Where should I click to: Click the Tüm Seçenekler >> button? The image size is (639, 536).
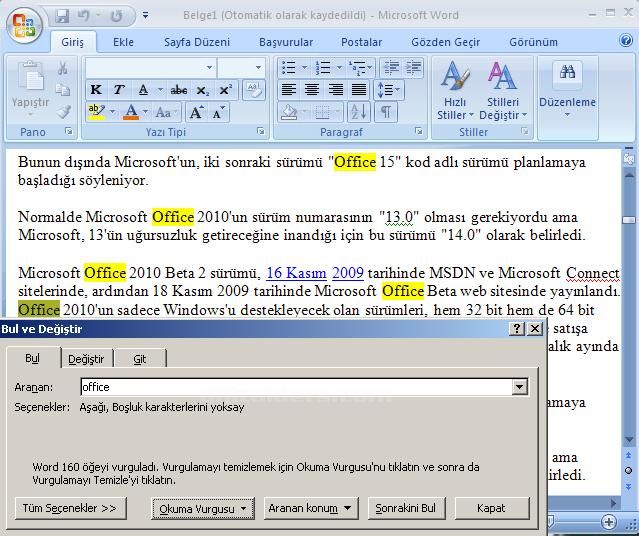(70, 508)
